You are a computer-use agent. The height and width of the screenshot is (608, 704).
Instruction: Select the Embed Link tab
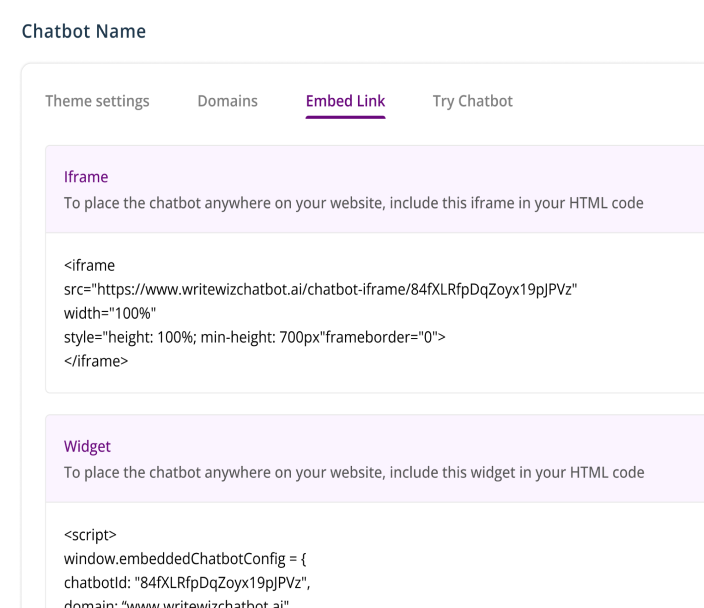tap(345, 101)
